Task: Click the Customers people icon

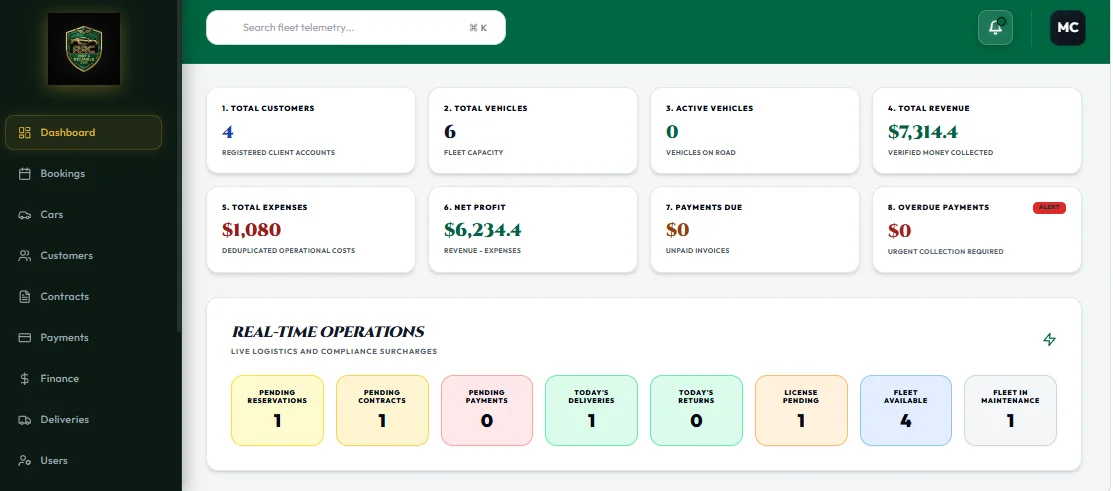Action: pos(25,255)
